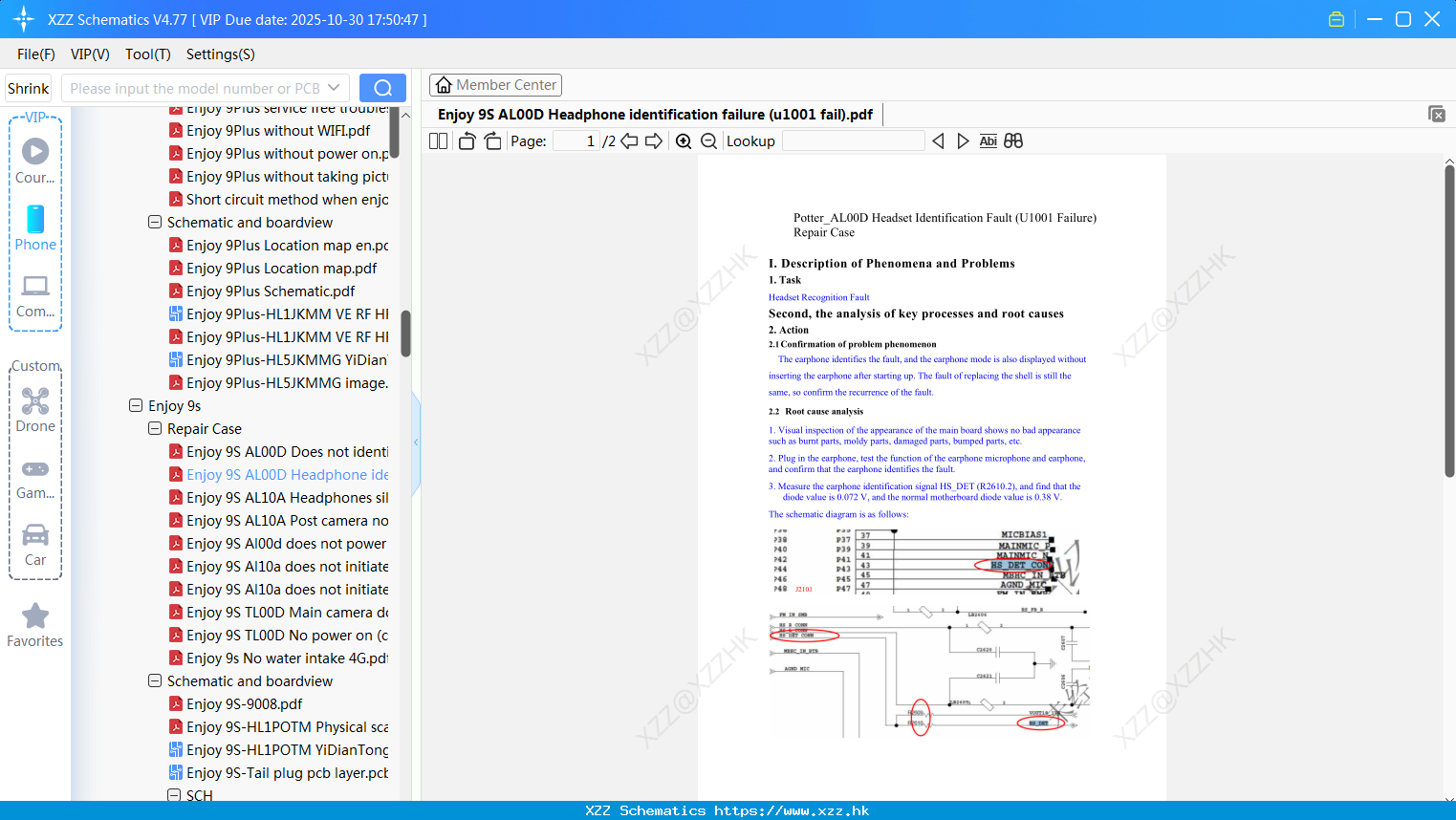Open the www.xzz.hk status bar link
This screenshot has width=1456, height=820.
[792, 810]
